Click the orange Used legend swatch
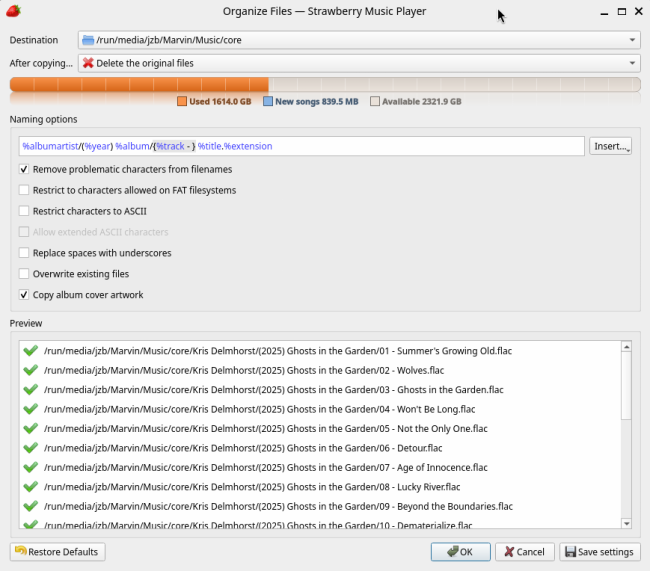Screen dimensions: 650x571 (182, 102)
